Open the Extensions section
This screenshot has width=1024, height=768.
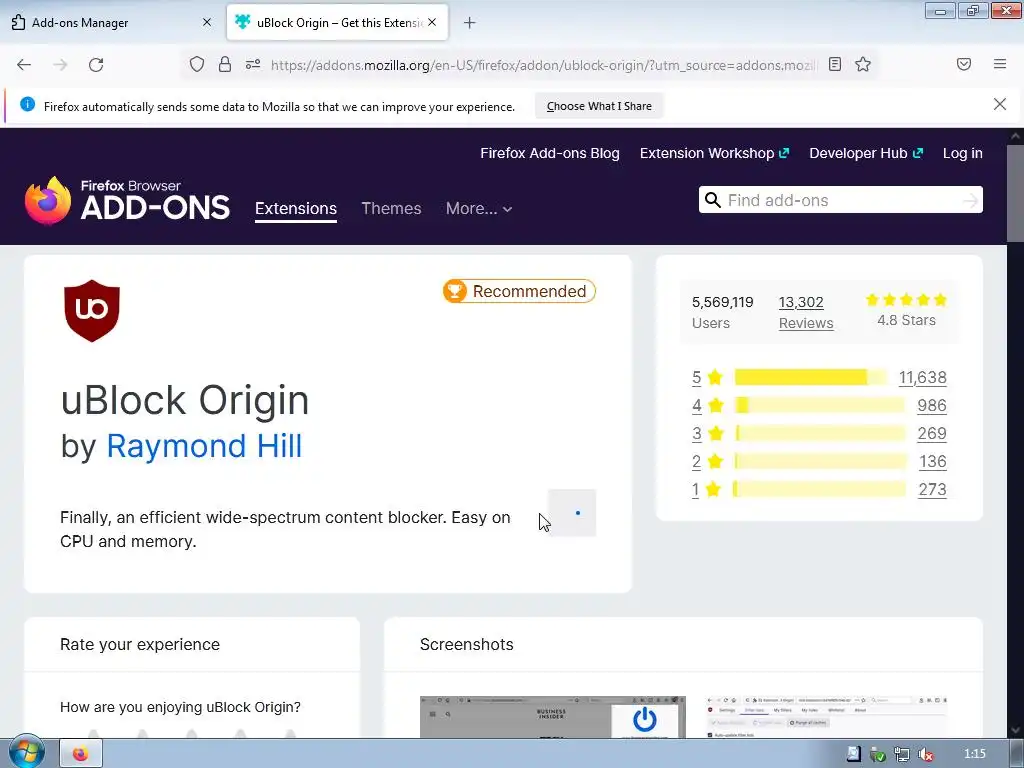296,208
